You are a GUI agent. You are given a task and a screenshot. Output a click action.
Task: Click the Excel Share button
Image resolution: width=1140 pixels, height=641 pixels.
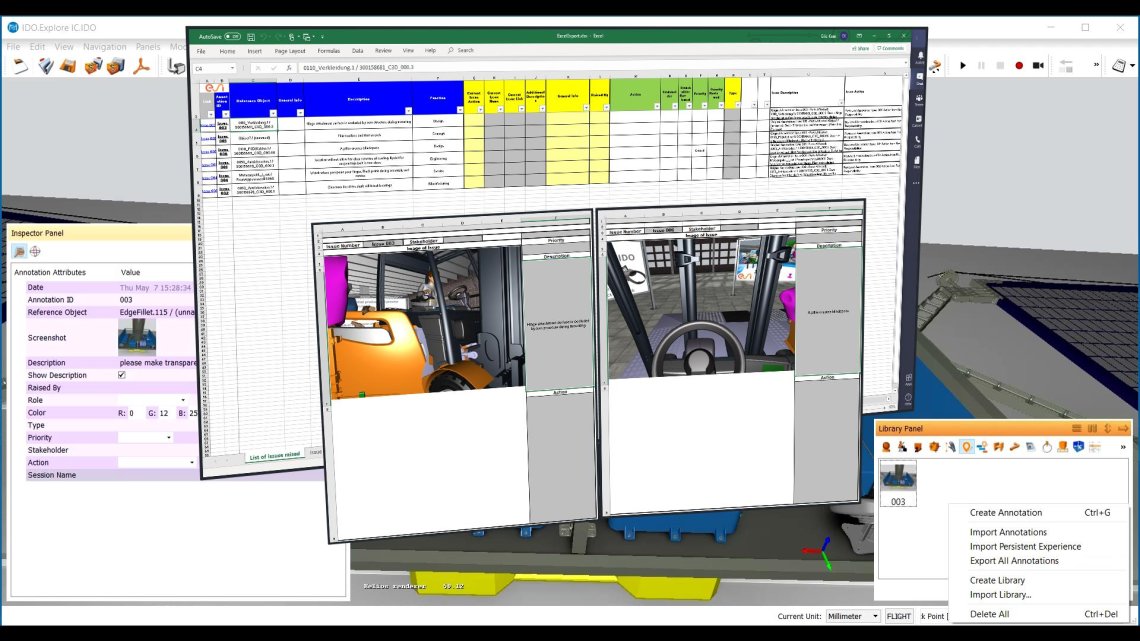tap(862, 49)
